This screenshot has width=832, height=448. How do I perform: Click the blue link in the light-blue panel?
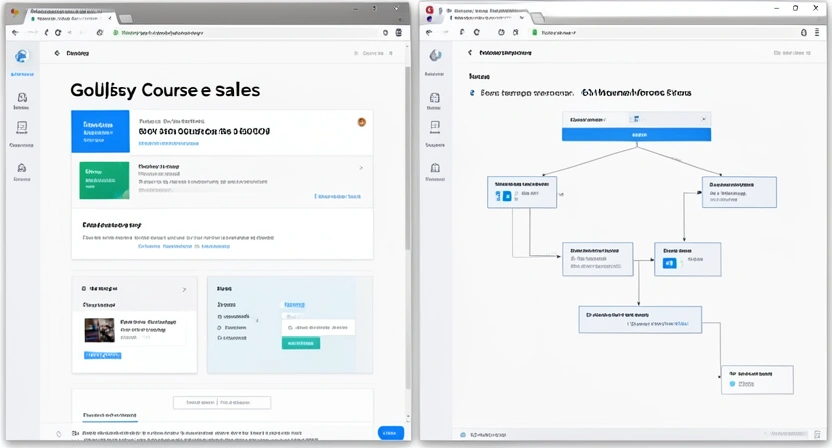pos(294,305)
